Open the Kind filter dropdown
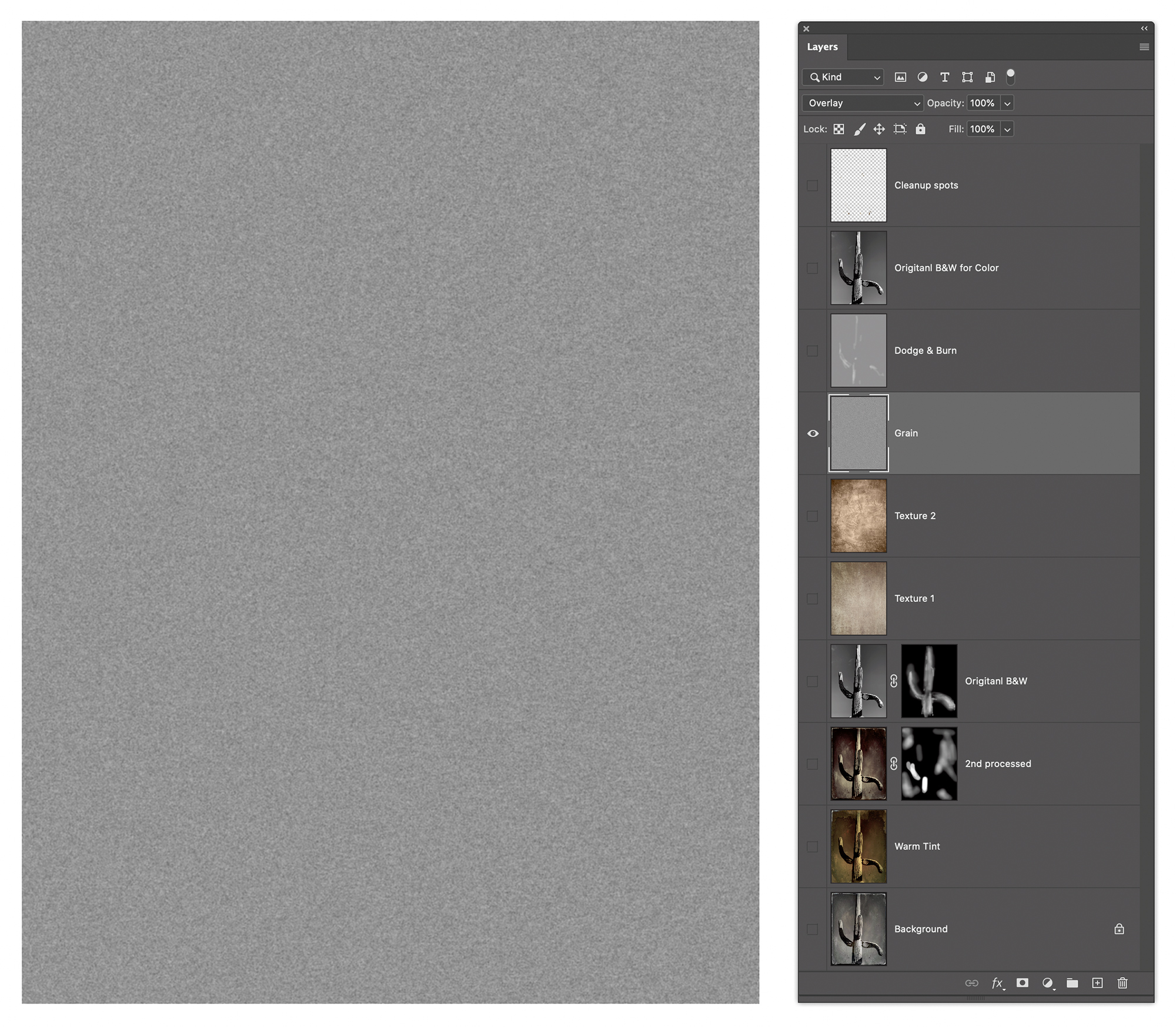 [x=843, y=77]
